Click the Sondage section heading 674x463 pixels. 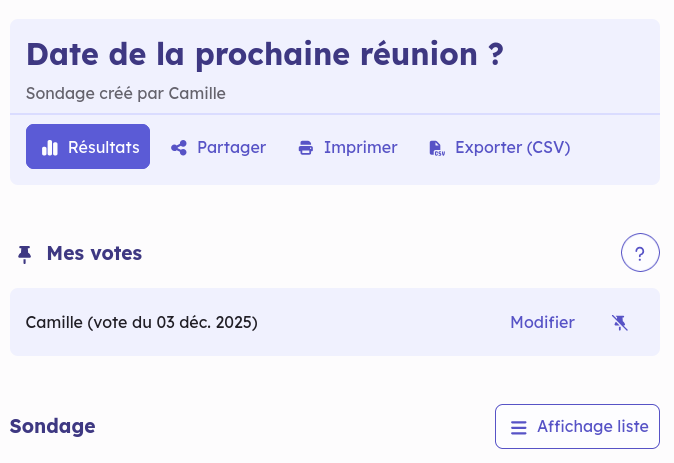[x=52, y=426]
